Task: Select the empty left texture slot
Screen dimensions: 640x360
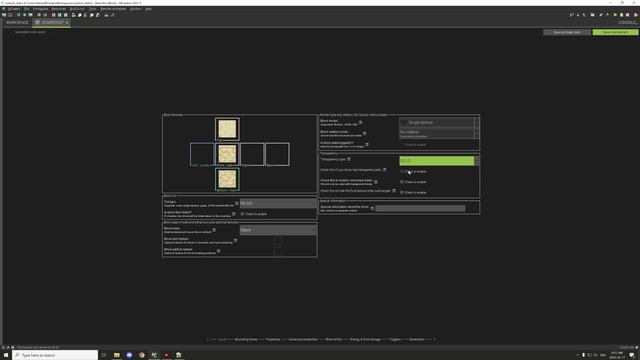Action: pos(202,154)
